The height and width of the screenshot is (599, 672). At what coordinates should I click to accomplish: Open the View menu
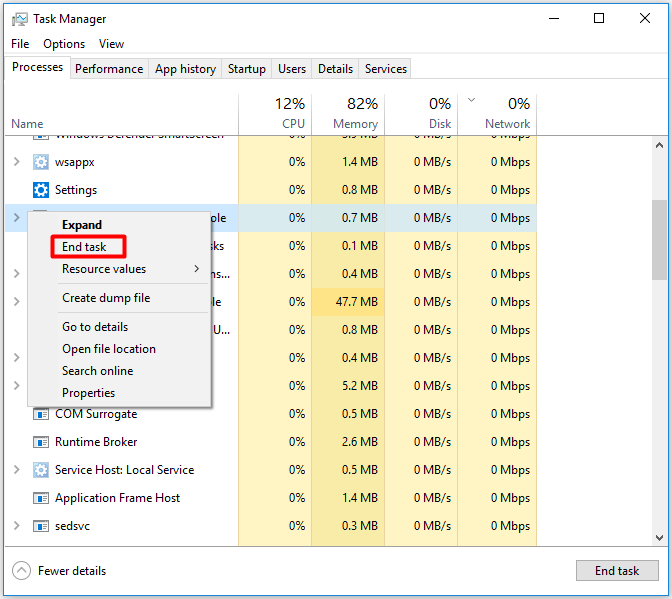[111, 44]
